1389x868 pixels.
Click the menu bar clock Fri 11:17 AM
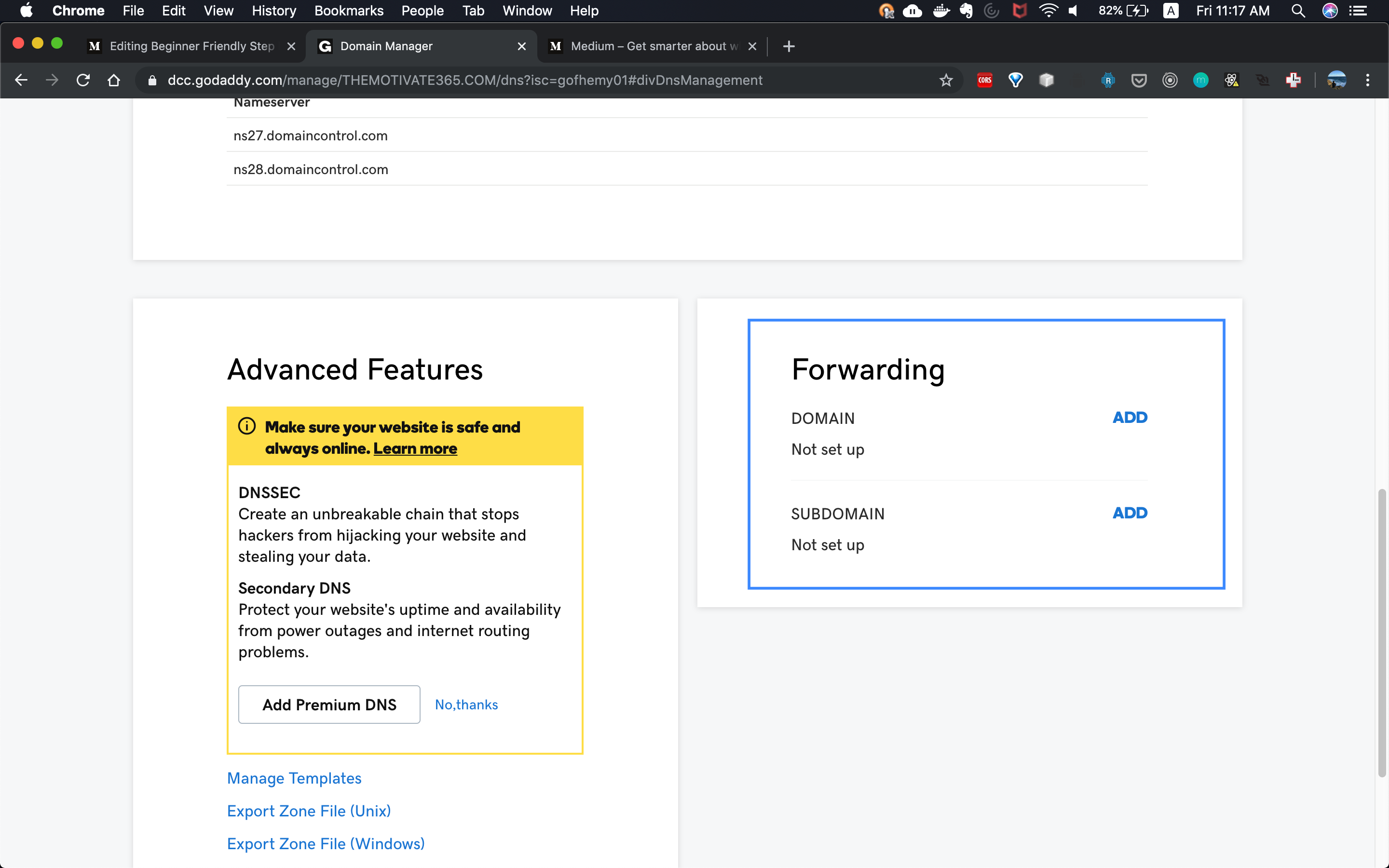click(1233, 11)
